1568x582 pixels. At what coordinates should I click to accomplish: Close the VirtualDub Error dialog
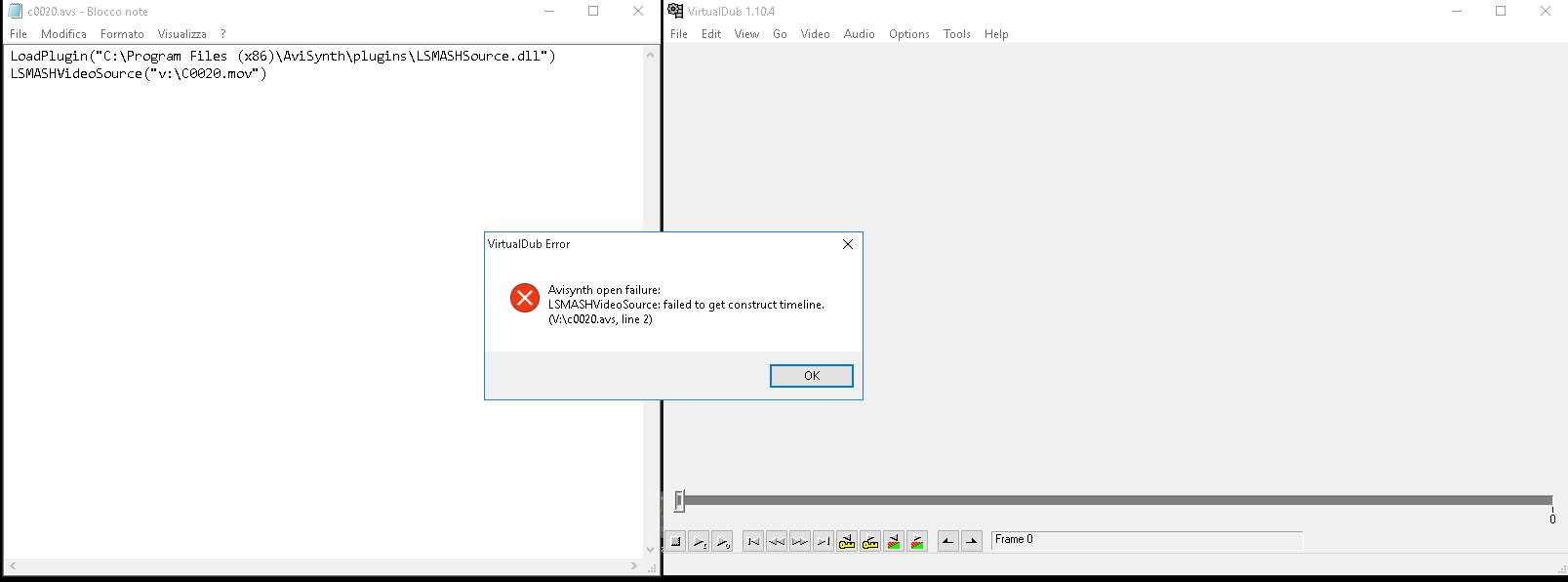click(847, 244)
